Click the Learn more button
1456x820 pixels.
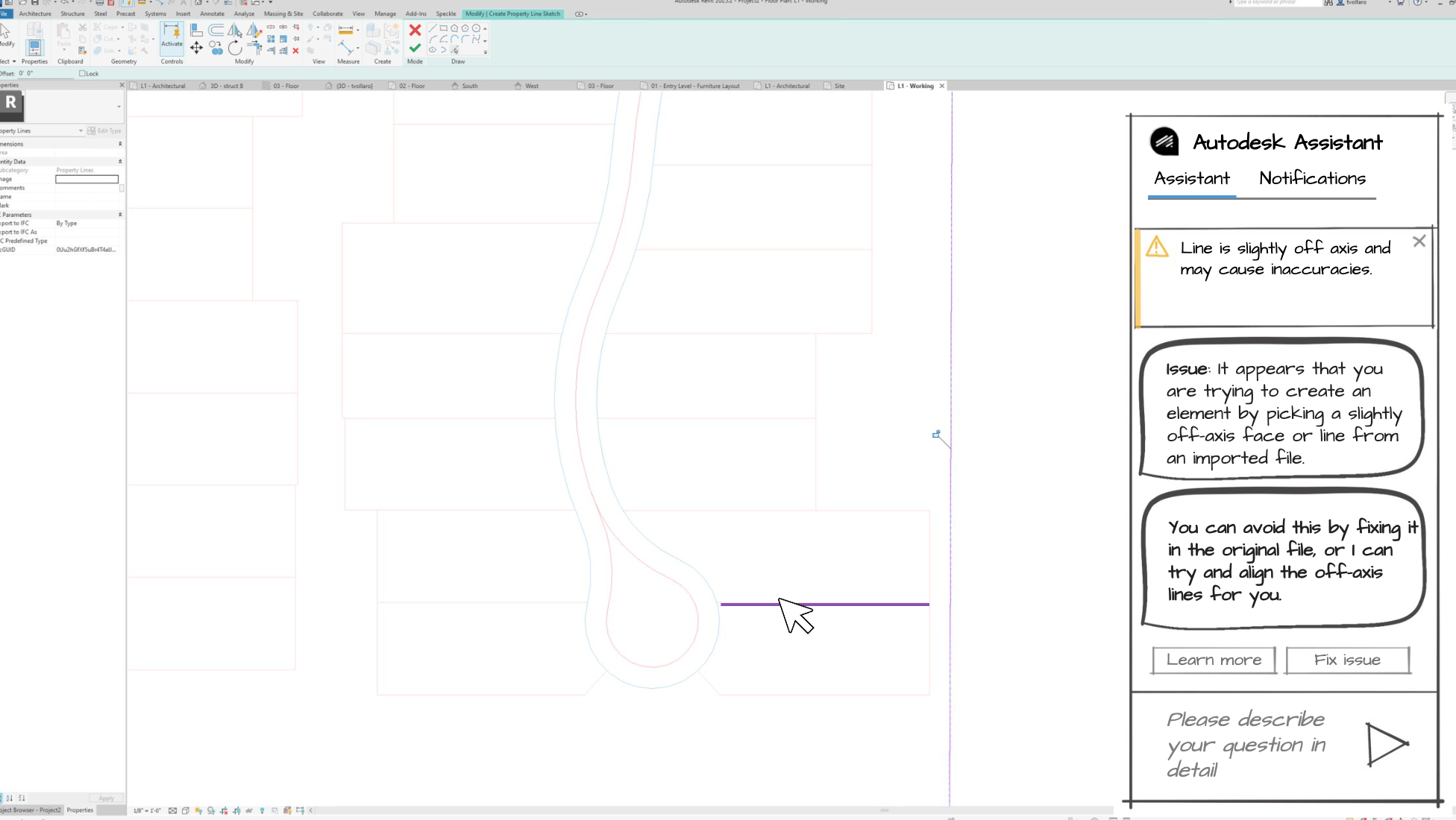click(1214, 660)
